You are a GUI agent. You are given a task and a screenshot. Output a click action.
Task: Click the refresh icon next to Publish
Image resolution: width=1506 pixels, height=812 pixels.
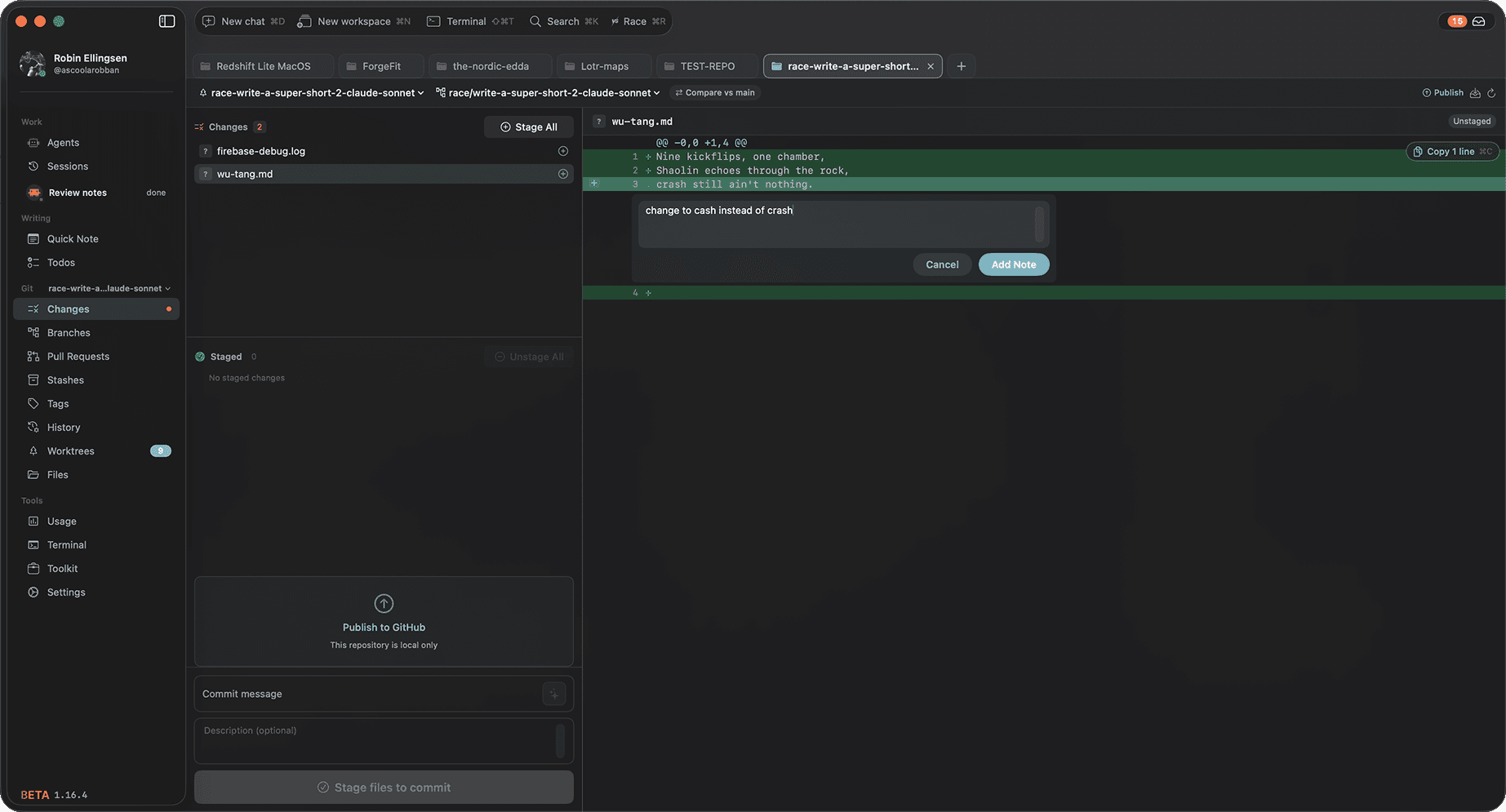[x=1491, y=93]
